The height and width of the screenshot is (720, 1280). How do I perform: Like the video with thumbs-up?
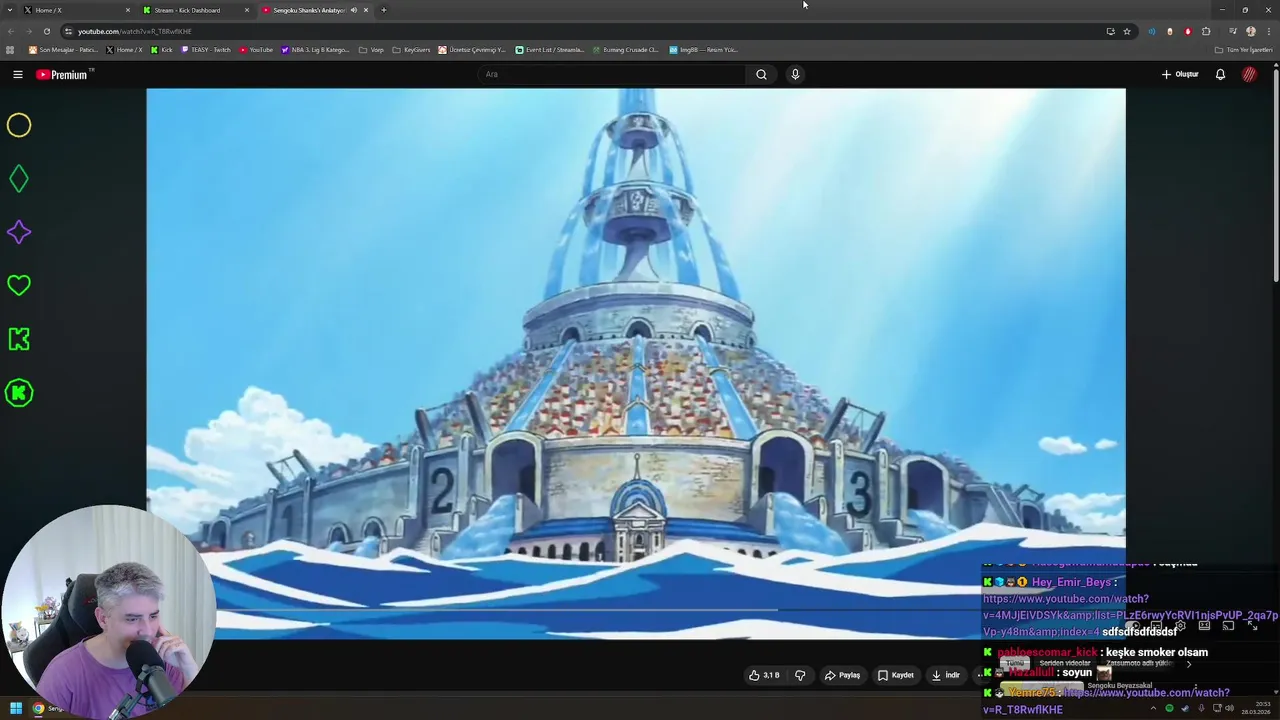[764, 675]
